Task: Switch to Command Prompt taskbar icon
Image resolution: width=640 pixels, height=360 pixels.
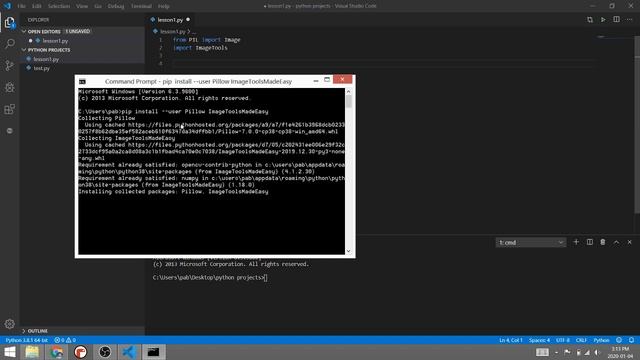Action: coord(153,352)
